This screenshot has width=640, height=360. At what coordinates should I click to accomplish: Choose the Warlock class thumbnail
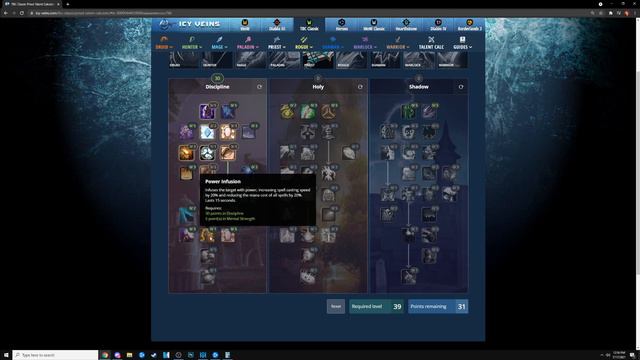(419, 60)
